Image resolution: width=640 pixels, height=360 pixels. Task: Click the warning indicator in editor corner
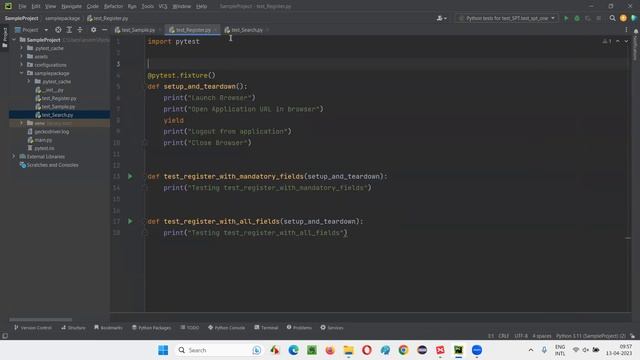click(x=607, y=41)
